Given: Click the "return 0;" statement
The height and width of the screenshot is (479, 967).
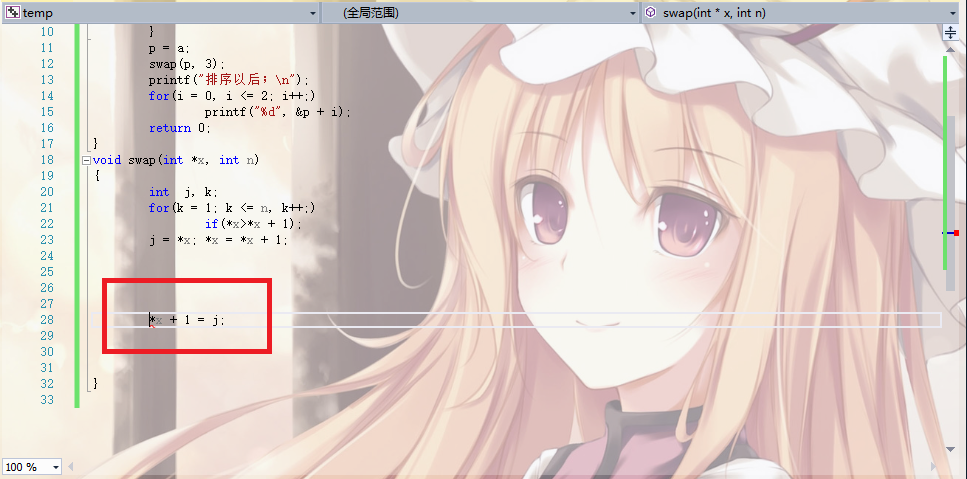Looking at the screenshot, I should coord(179,128).
